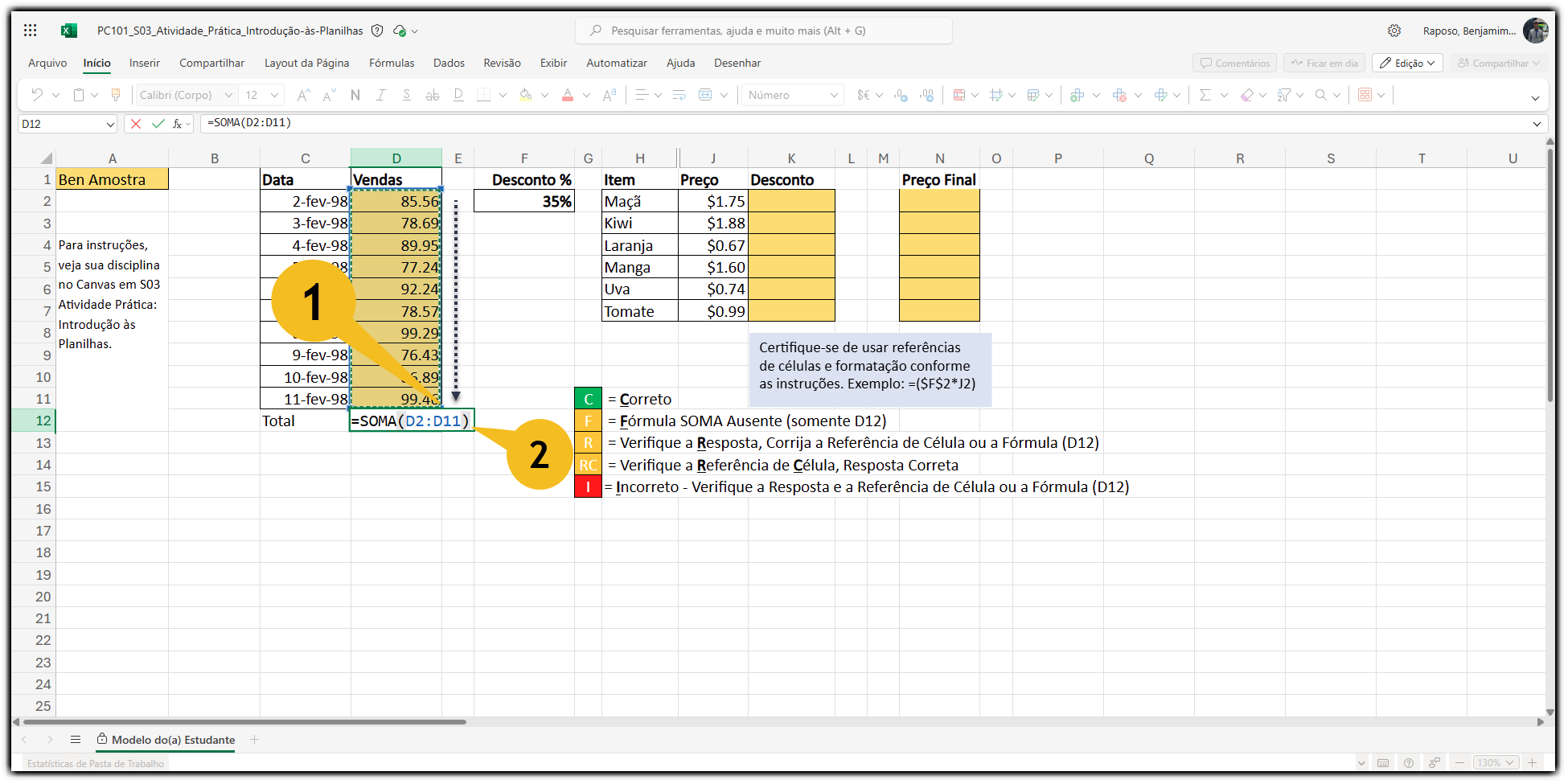Viewport: 1568px width, 784px height.
Task: Click the Excel logo icon
Action: (69, 31)
